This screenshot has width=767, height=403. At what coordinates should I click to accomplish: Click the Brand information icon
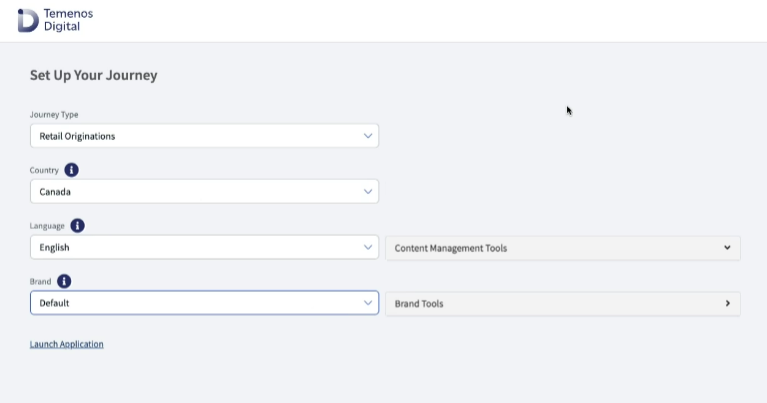[64, 282]
